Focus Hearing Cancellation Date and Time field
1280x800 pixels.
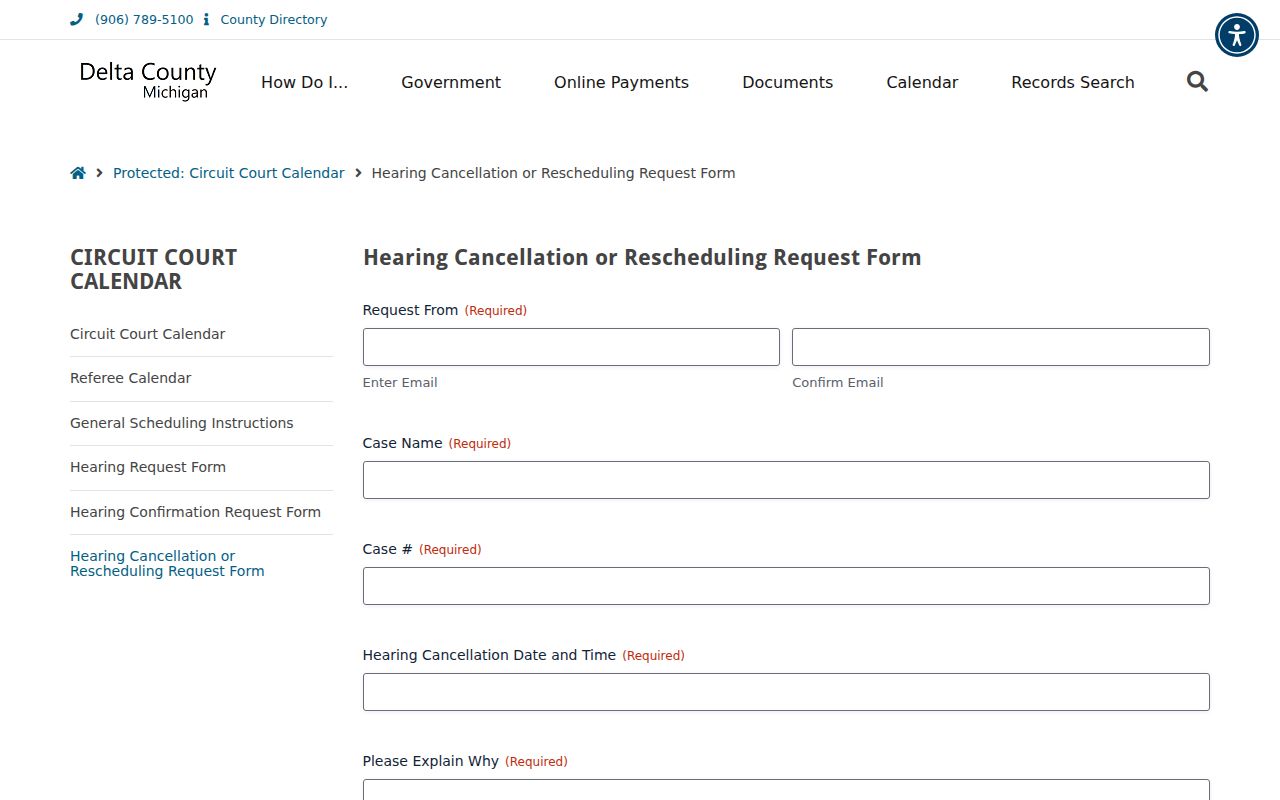click(x=786, y=692)
